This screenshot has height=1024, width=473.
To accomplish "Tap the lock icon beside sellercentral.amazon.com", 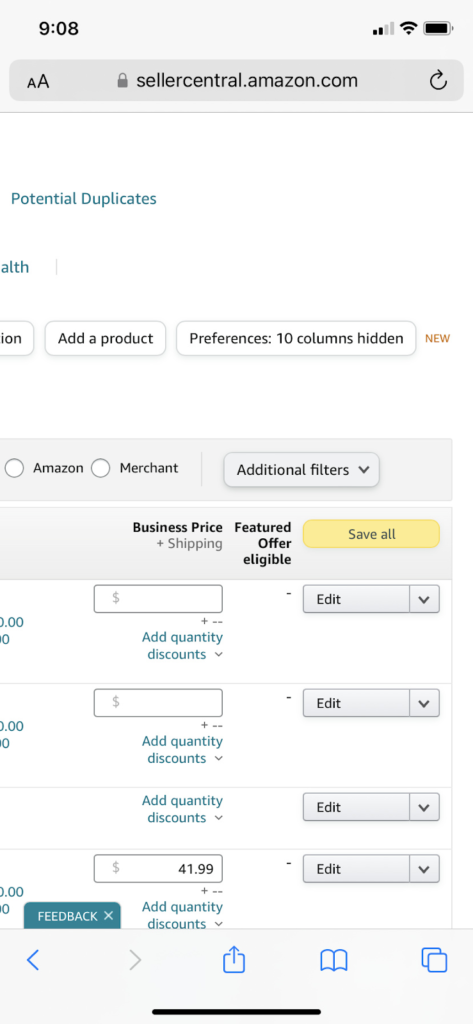I will point(122,80).
